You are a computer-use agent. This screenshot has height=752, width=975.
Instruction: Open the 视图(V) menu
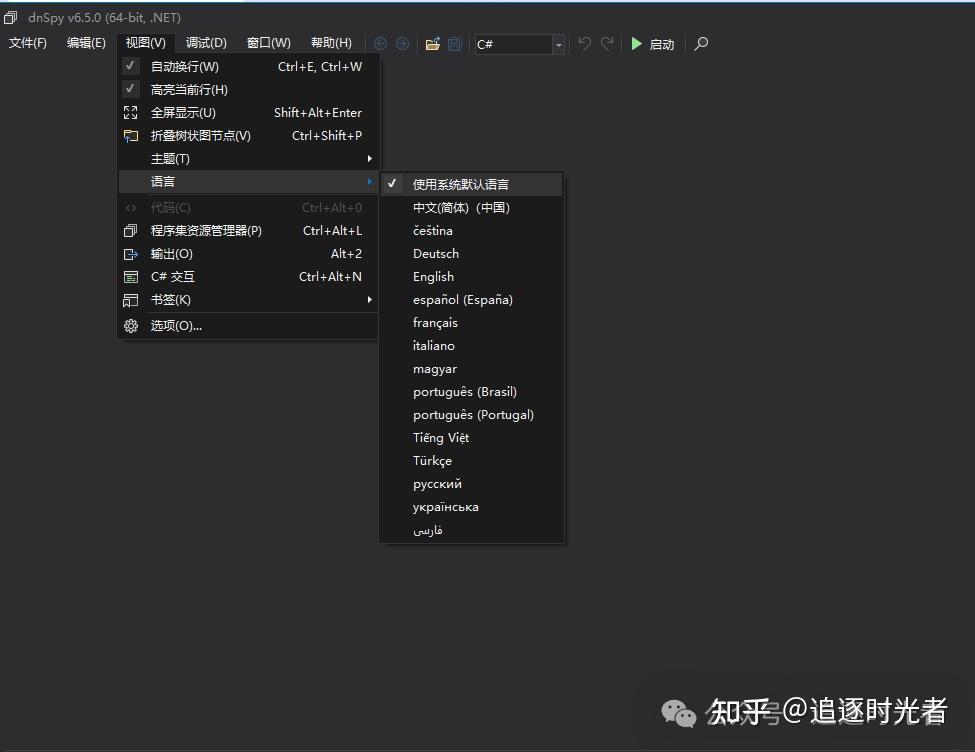point(146,43)
